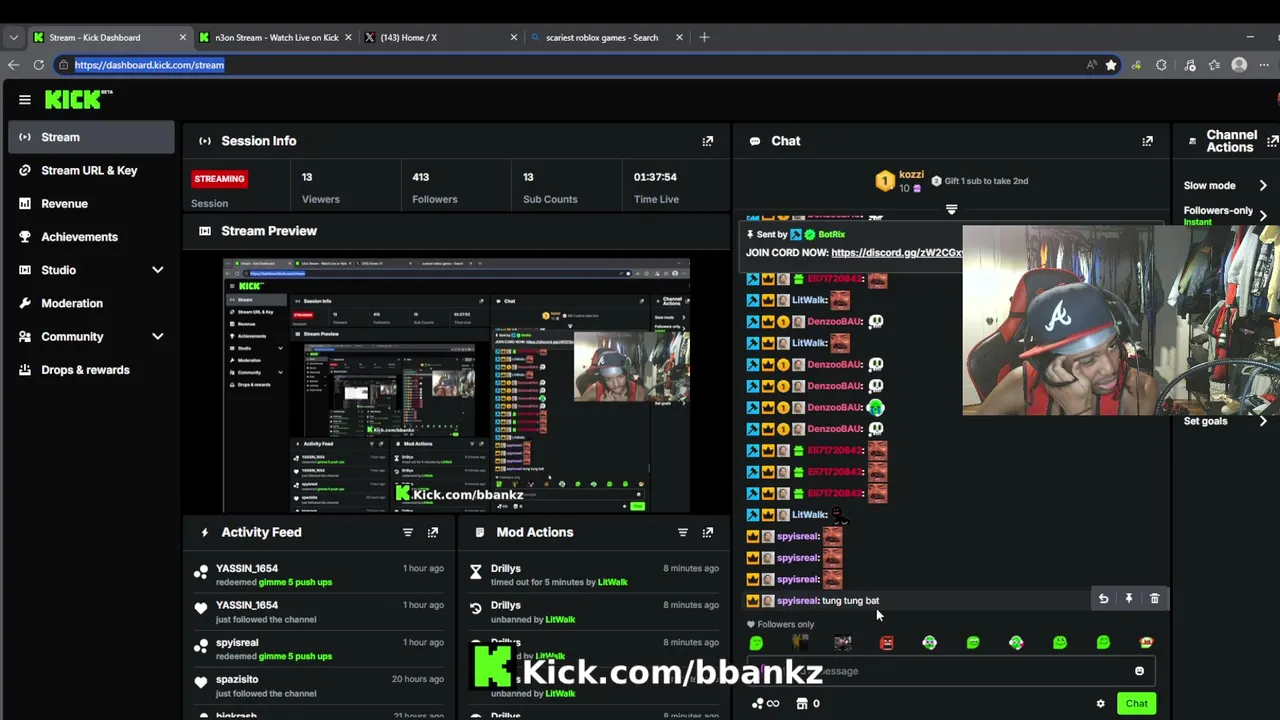Open Stream URL & Key page
This screenshot has height=720, width=1280.
[x=91, y=170]
